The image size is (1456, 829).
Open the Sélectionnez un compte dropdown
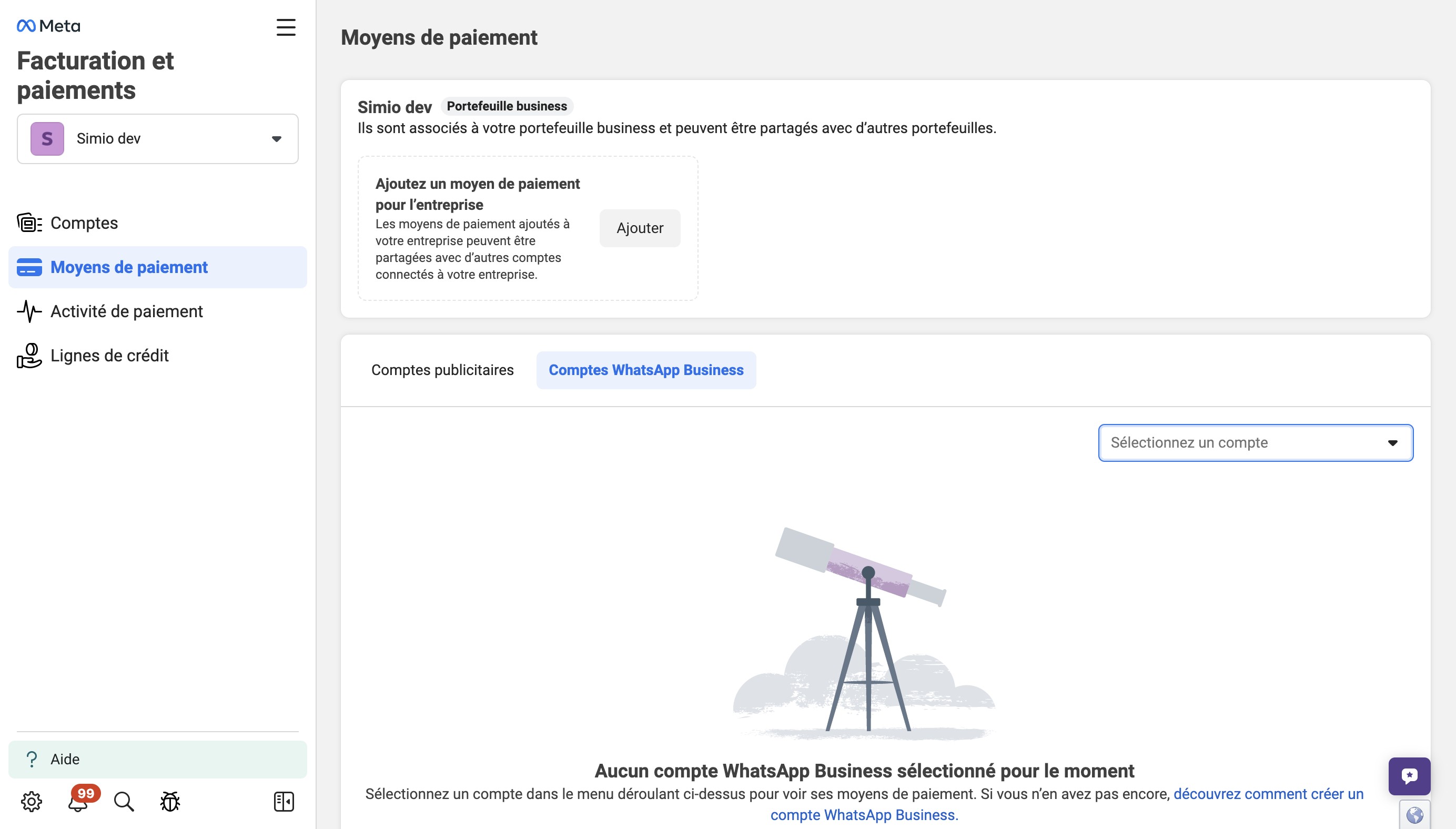click(x=1255, y=442)
